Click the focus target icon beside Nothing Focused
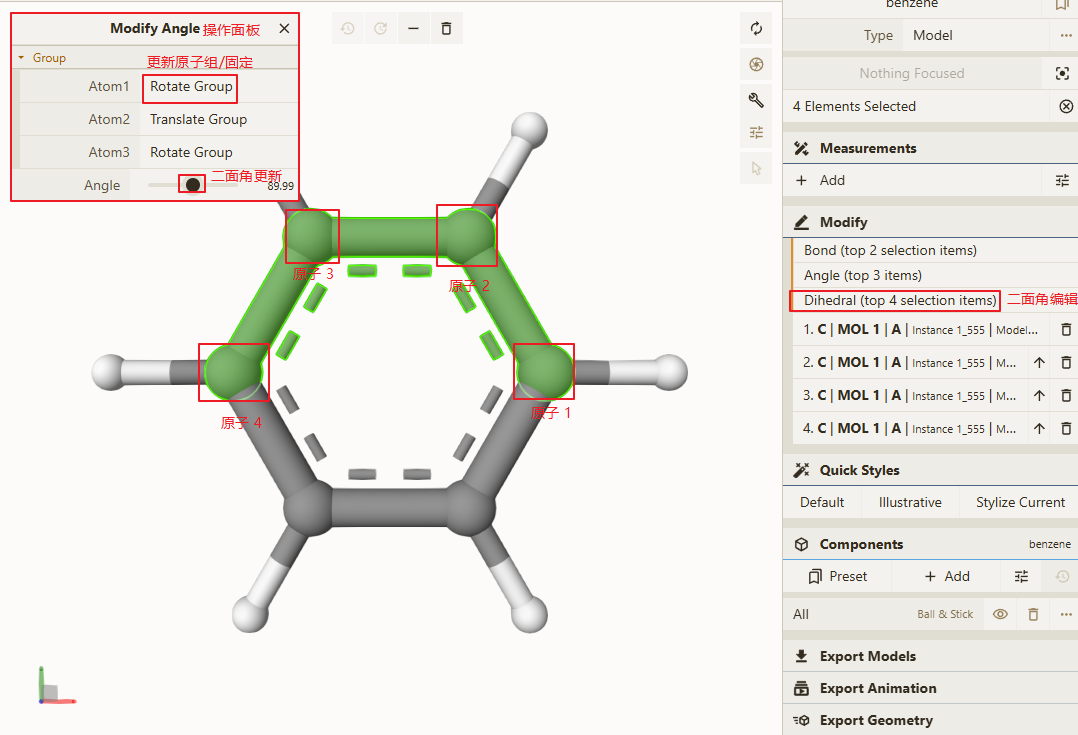The width and height of the screenshot is (1078, 735). click(x=1062, y=73)
